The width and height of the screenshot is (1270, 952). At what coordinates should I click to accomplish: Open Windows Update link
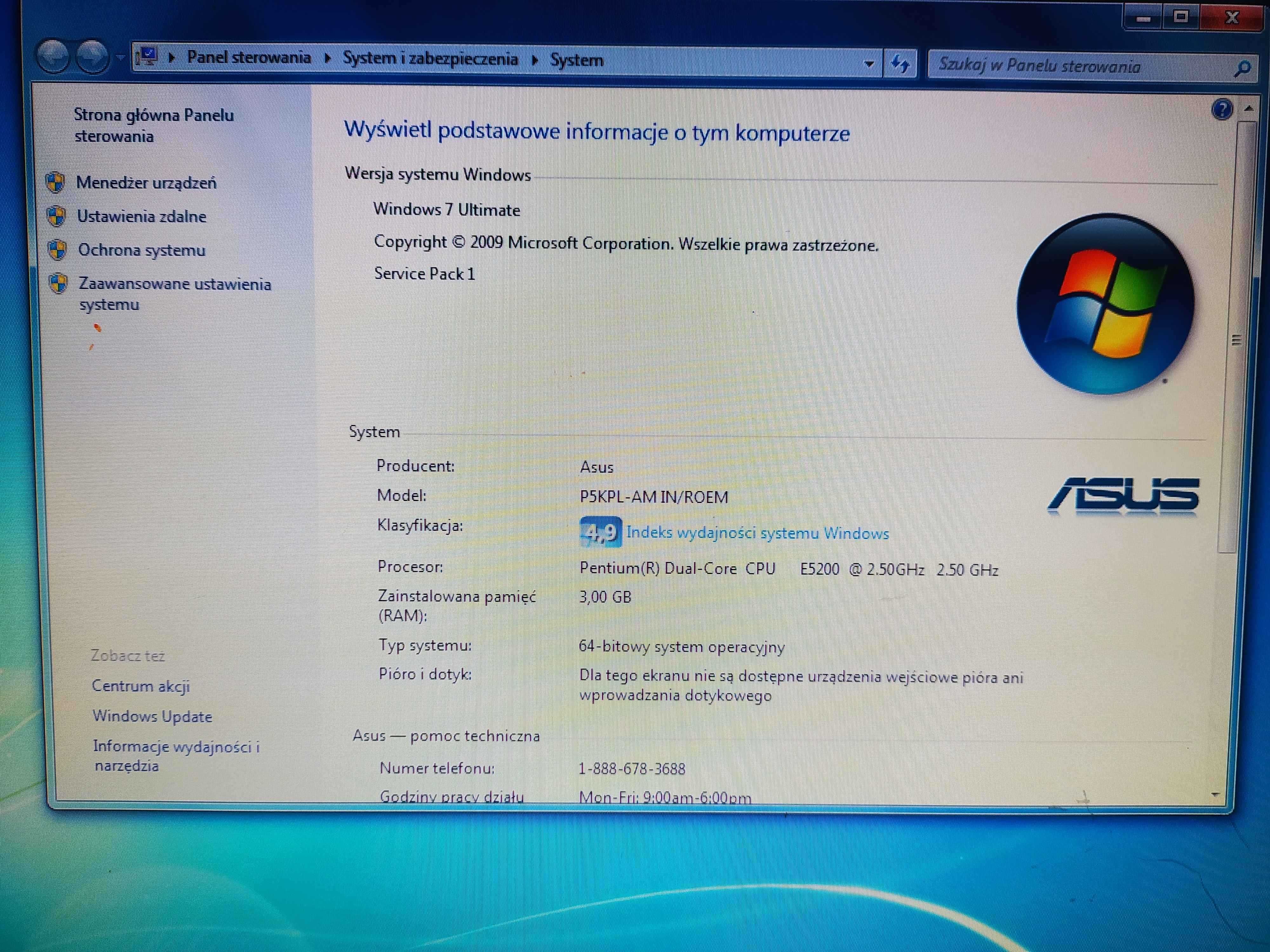pos(152,716)
